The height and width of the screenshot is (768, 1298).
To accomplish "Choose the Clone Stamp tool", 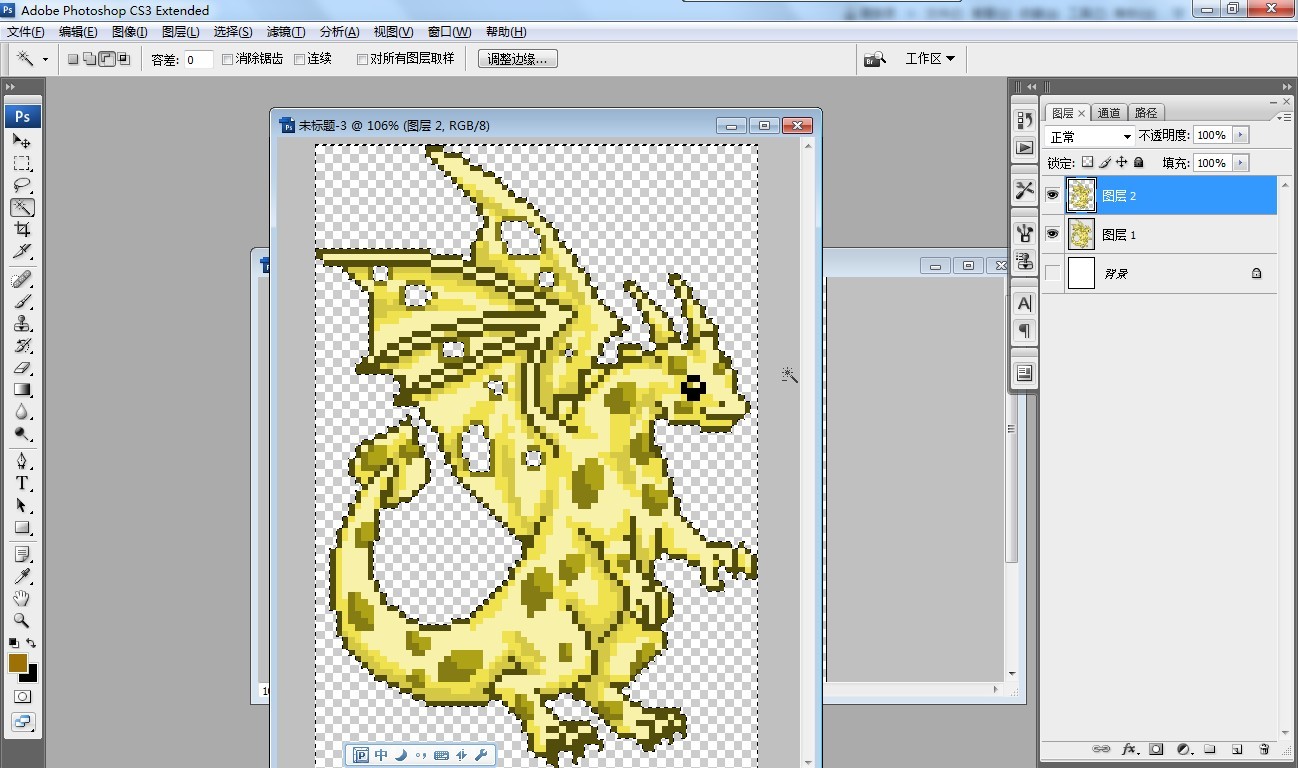I will 22,324.
